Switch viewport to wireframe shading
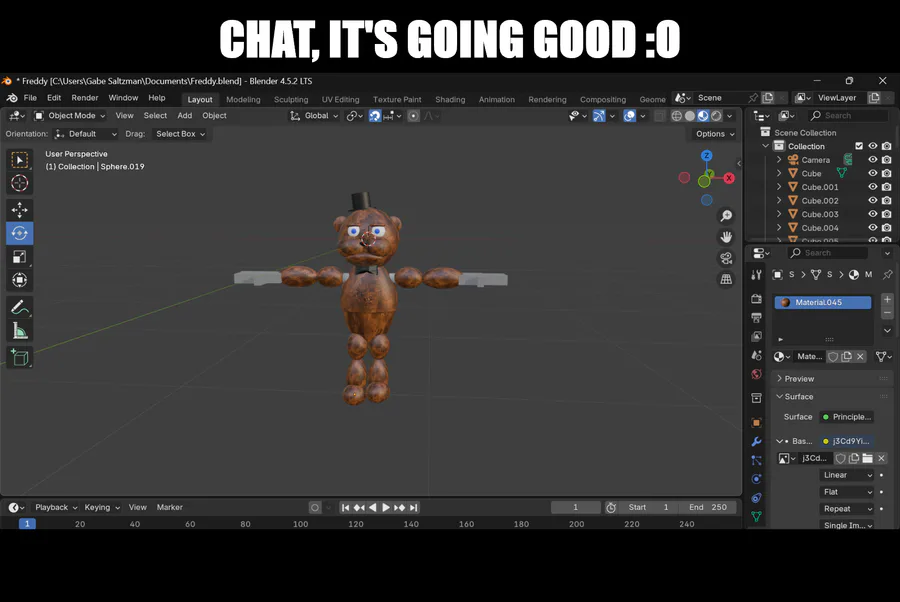The height and width of the screenshot is (602, 900). coord(677,116)
